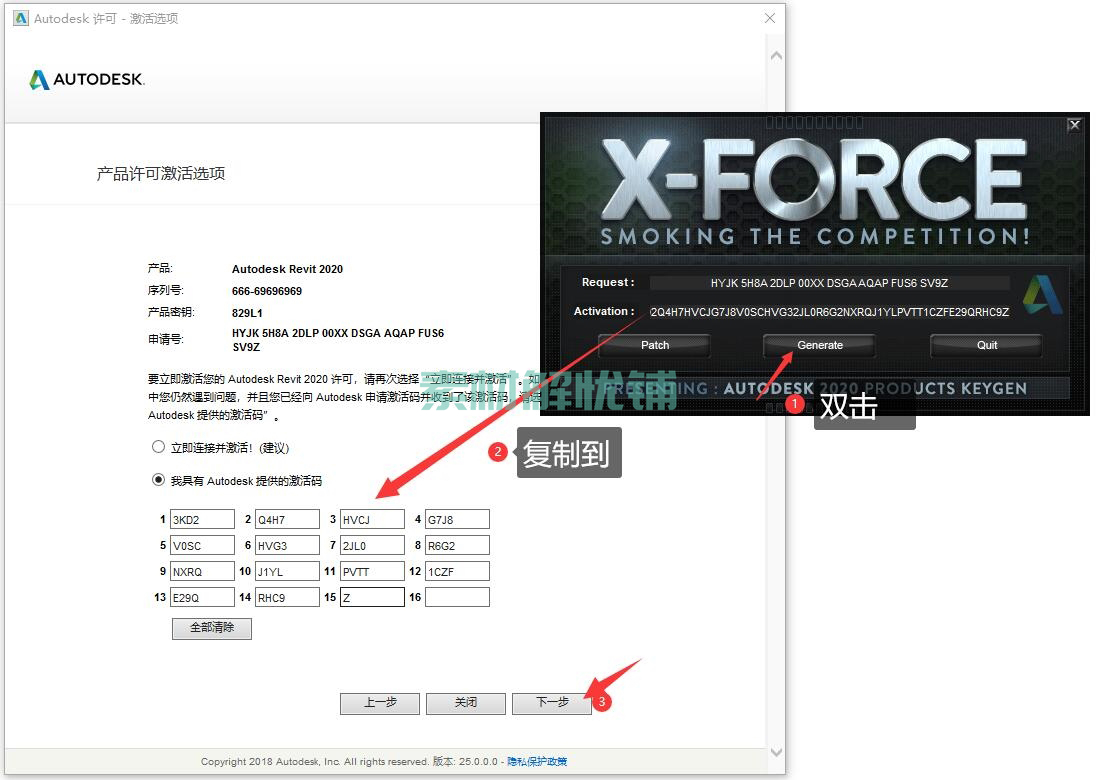
Task: Click the 全部清除 clear-all button
Action: click(x=212, y=628)
